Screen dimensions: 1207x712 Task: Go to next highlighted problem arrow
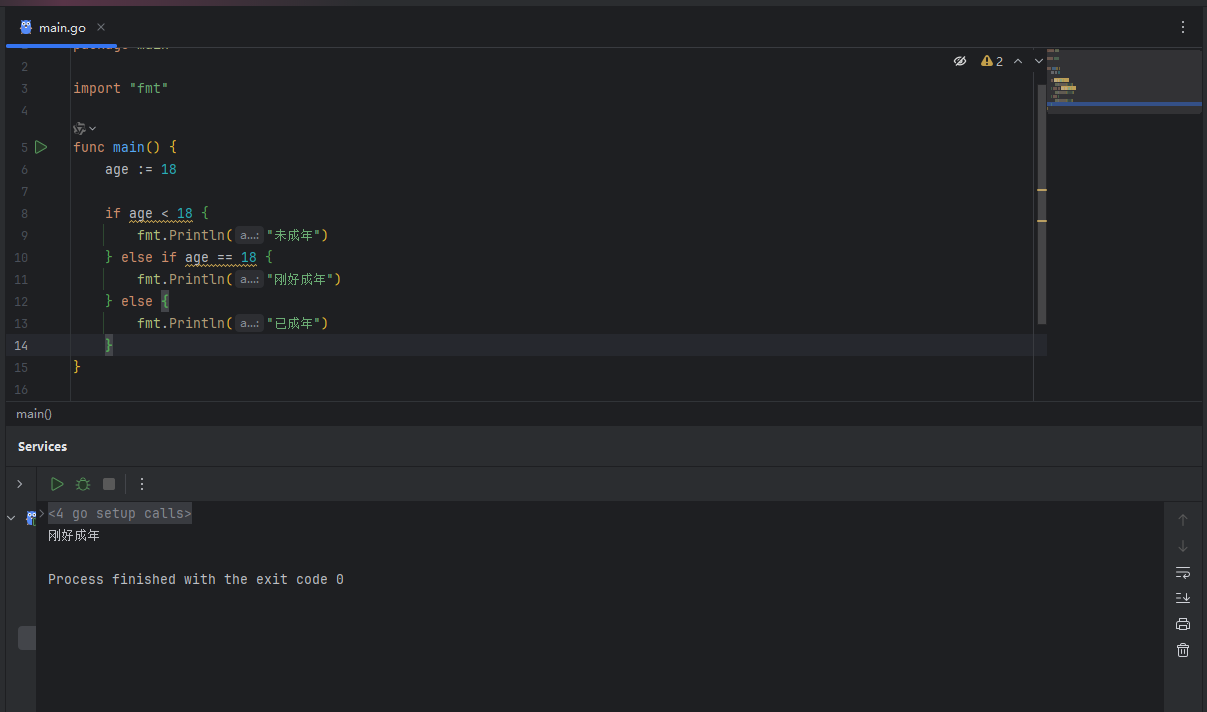coord(1039,61)
